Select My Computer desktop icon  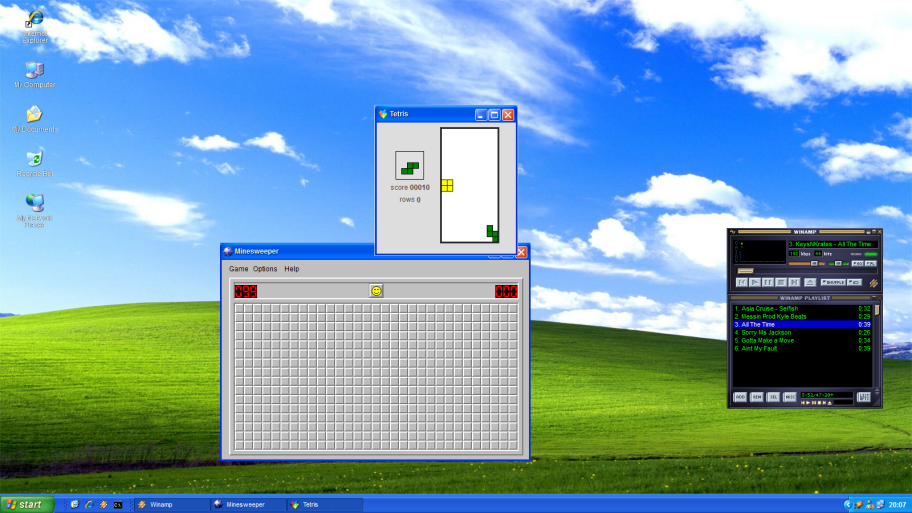[35, 74]
